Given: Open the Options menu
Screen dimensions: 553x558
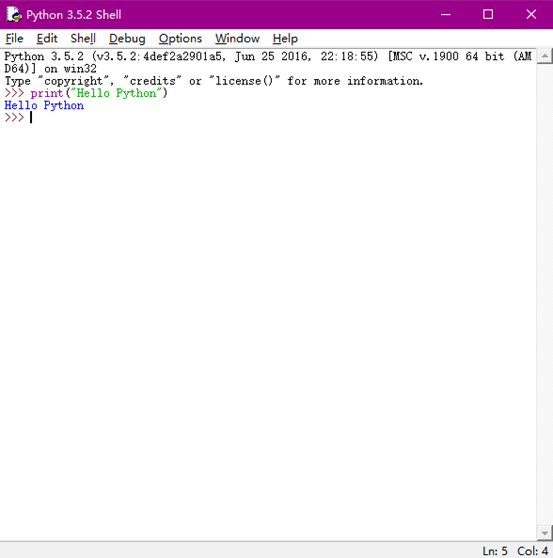Looking at the screenshot, I should pos(180,38).
